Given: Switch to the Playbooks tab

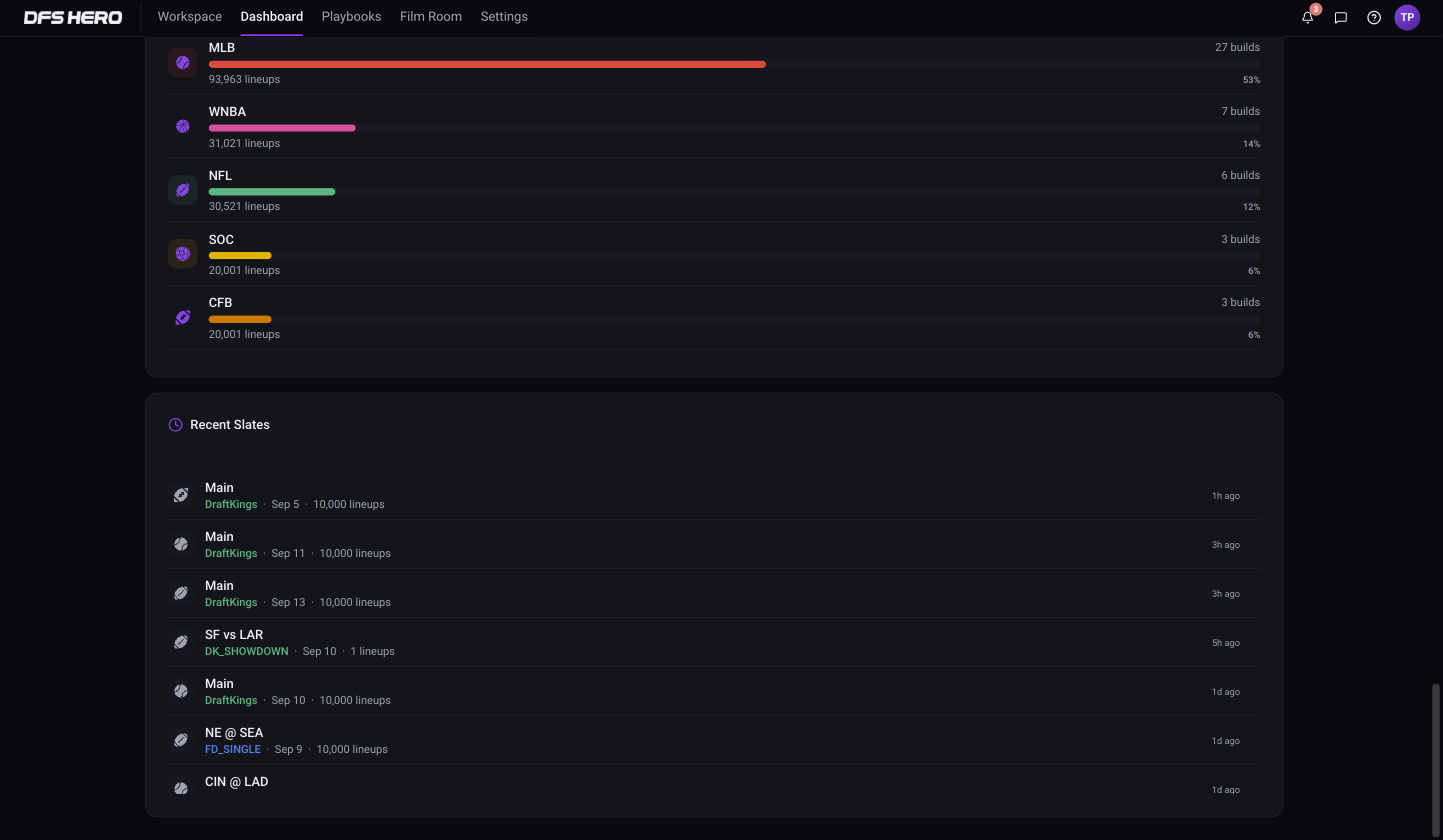Looking at the screenshot, I should click(x=351, y=17).
